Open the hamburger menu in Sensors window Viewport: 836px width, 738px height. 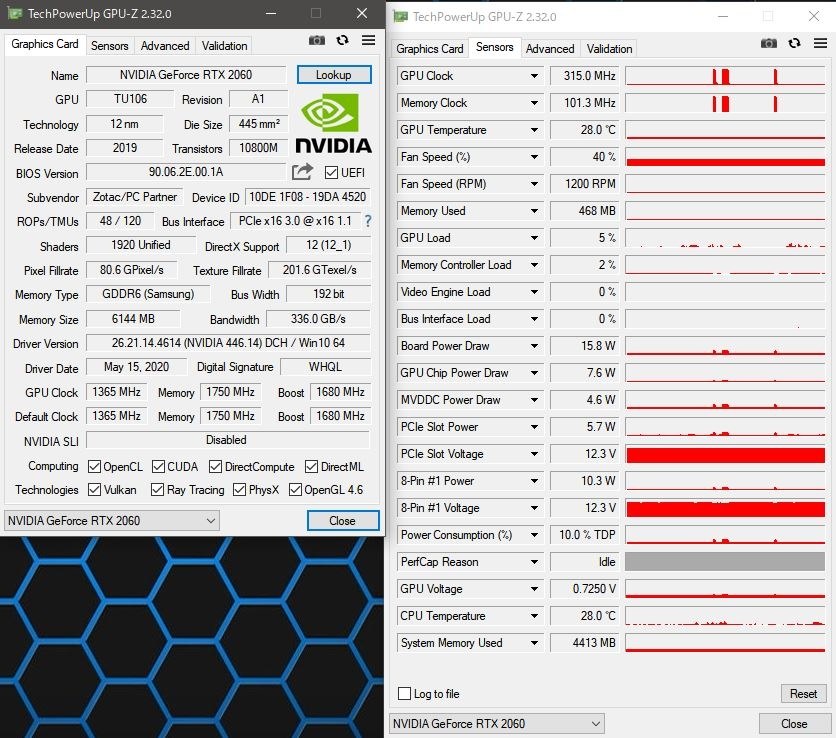pyautogui.click(x=821, y=43)
